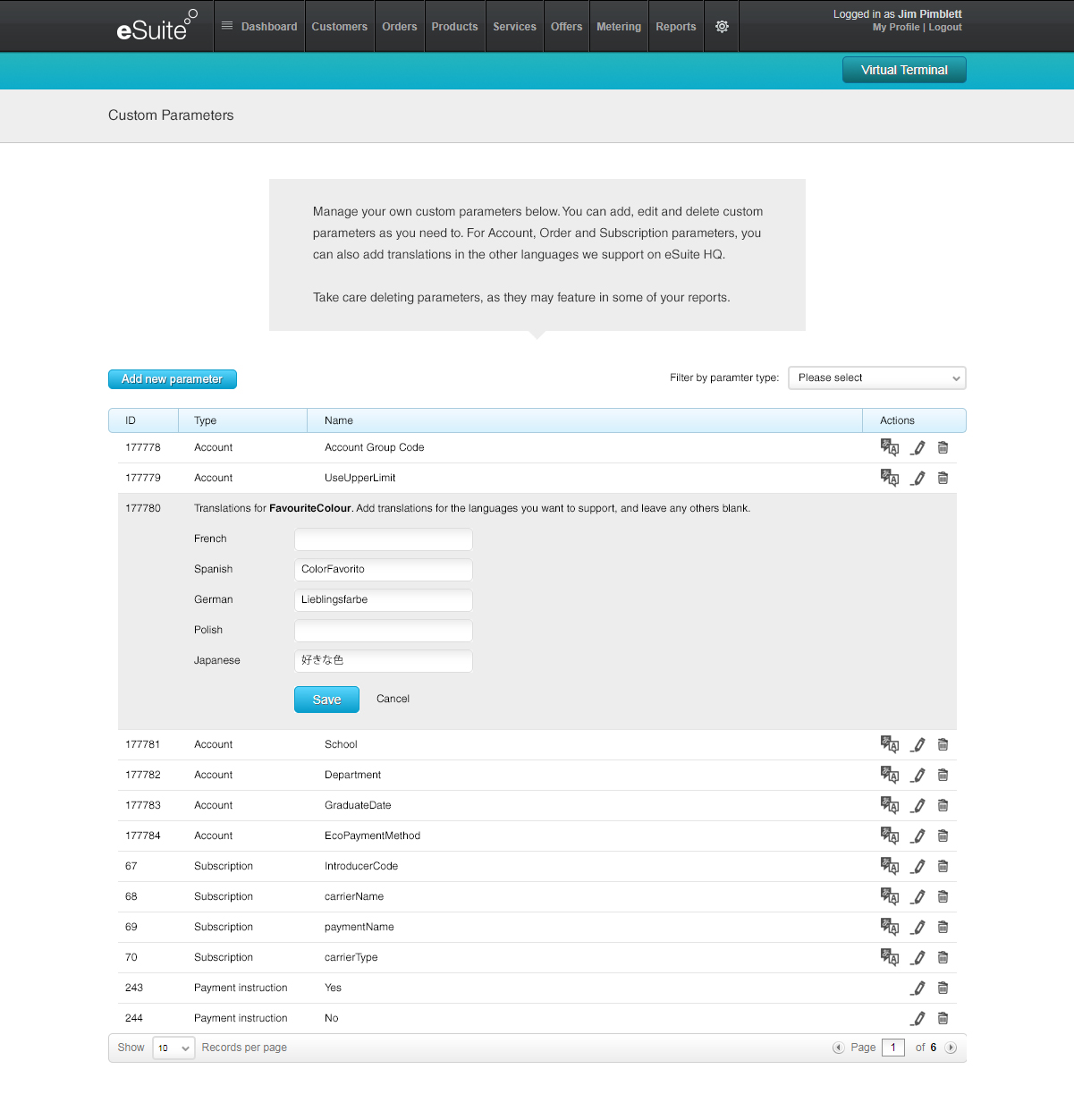The image size is (1074, 1120).
Task: Click Add new parameter button
Action: click(x=173, y=379)
